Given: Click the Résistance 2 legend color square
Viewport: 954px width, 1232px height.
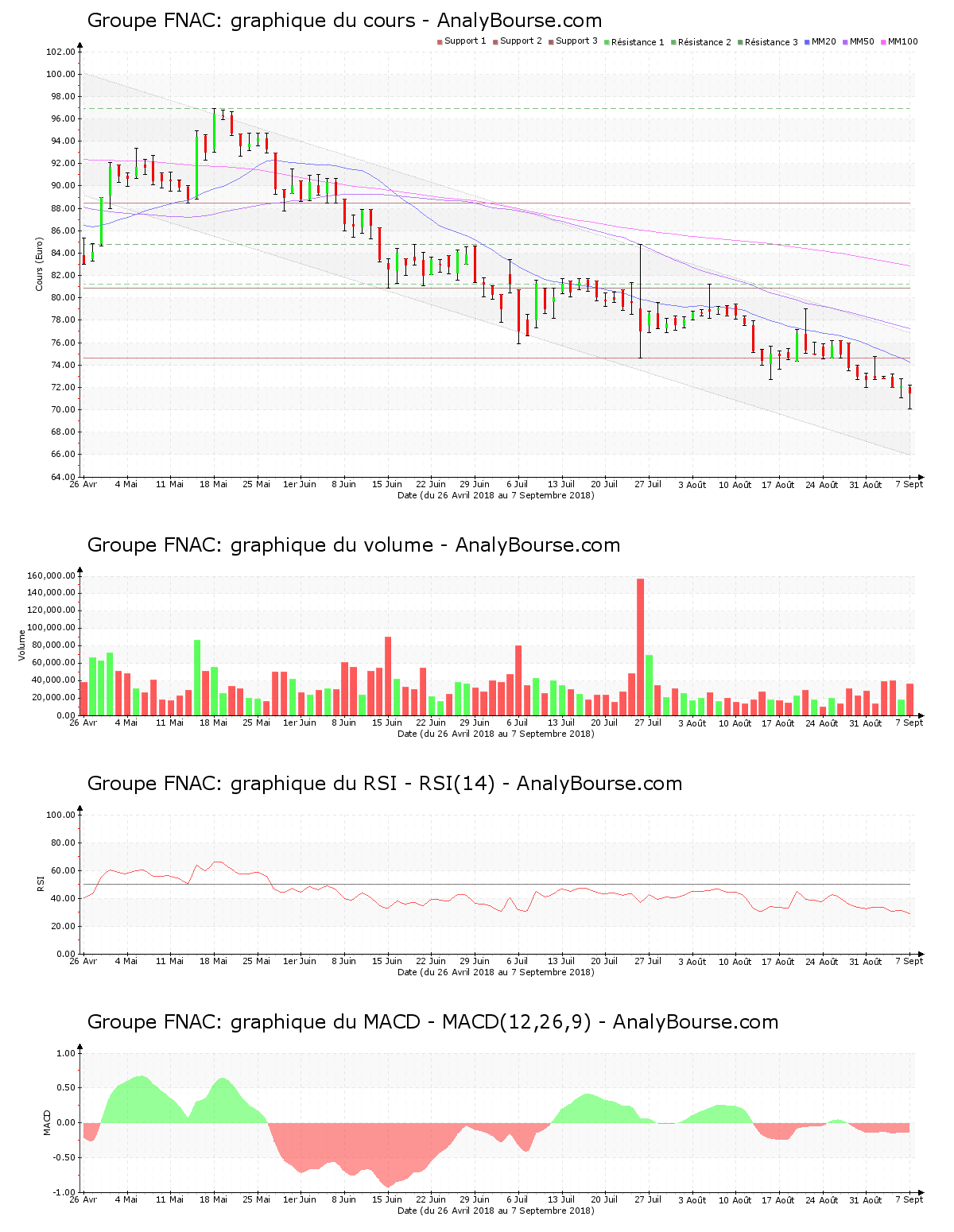Looking at the screenshot, I should tap(673, 41).
